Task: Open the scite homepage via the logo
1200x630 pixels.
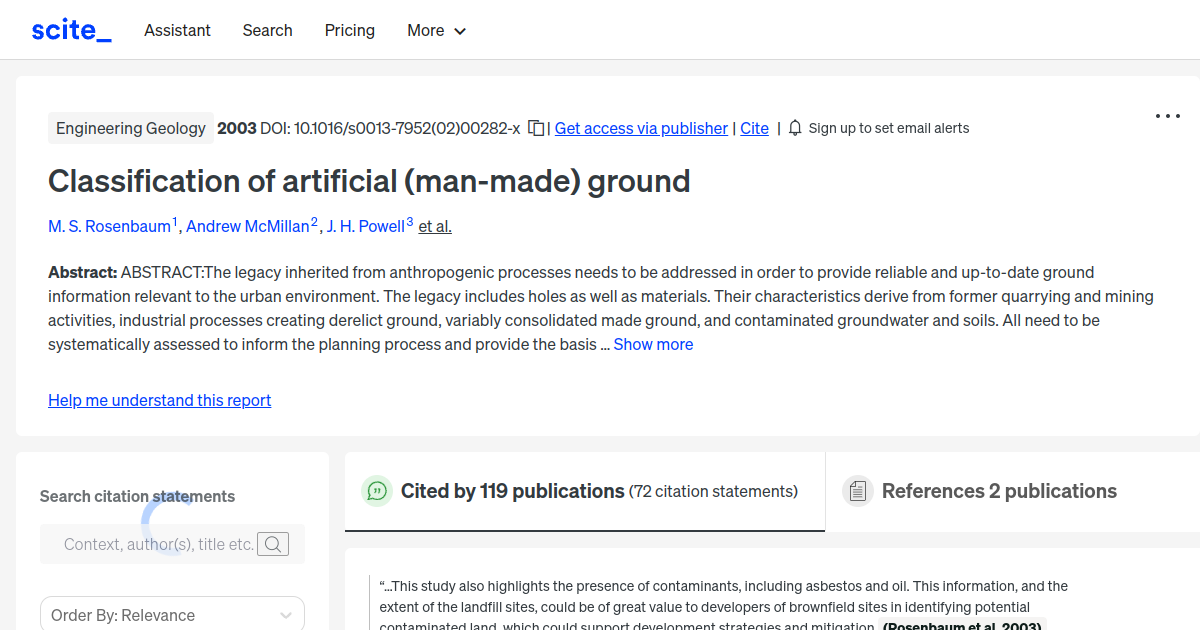Action: [x=70, y=29]
